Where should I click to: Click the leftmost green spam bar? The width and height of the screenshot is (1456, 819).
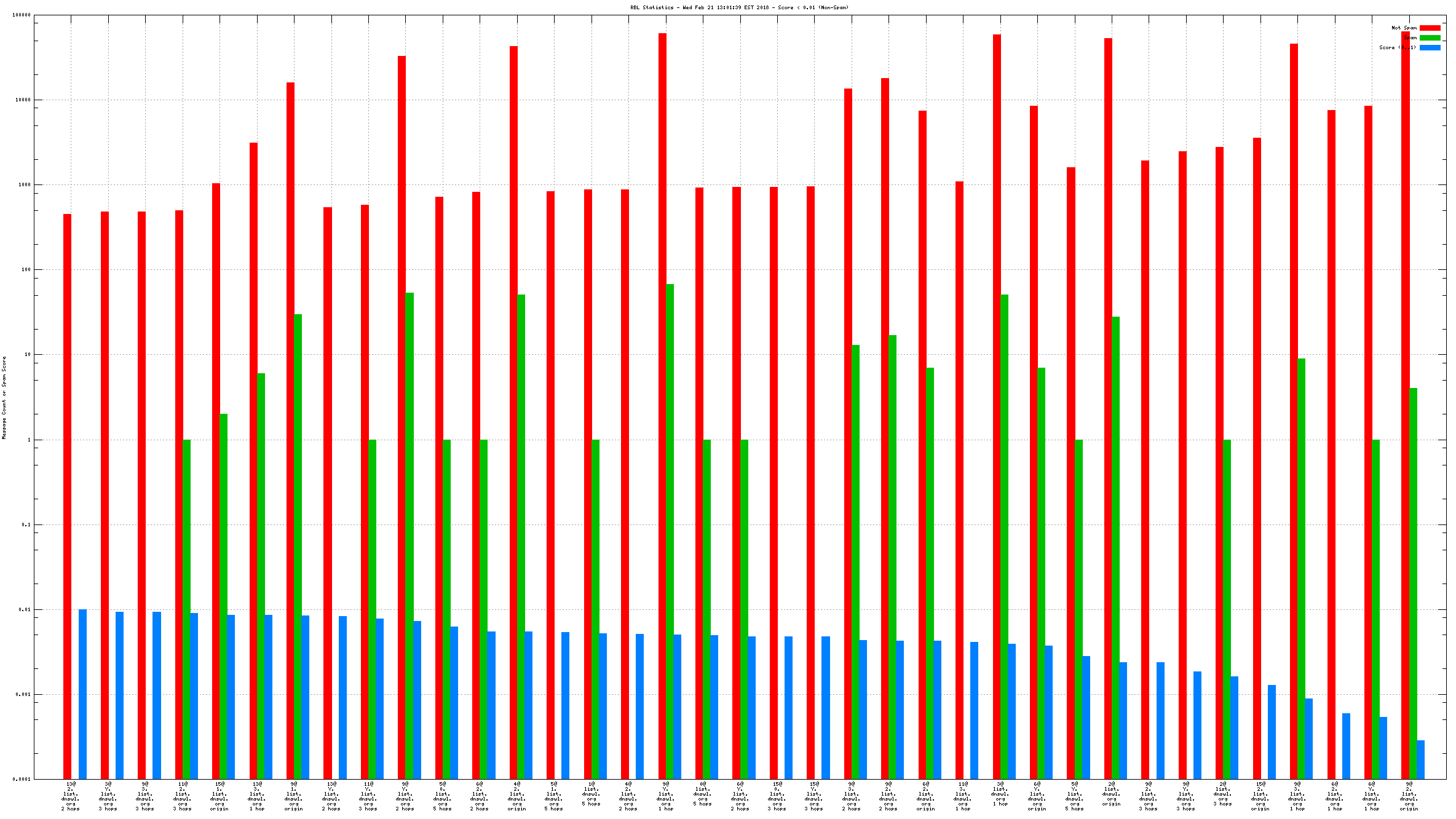(x=186, y=609)
